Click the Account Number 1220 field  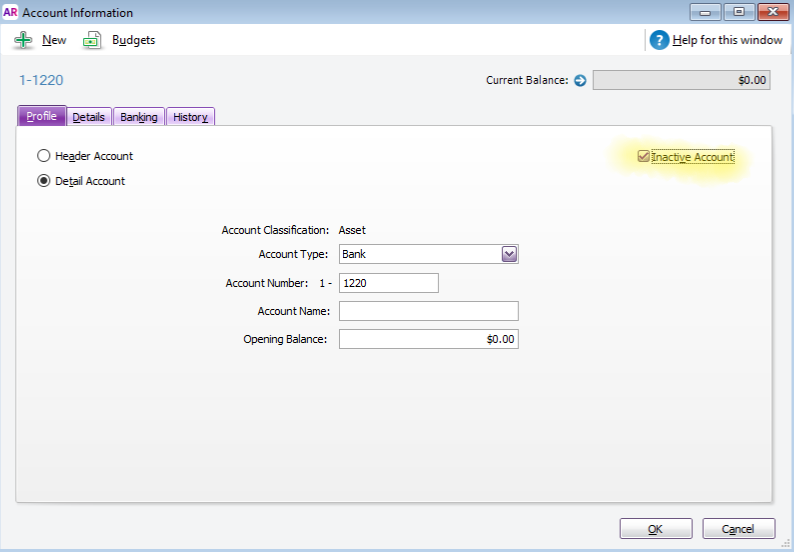point(389,283)
